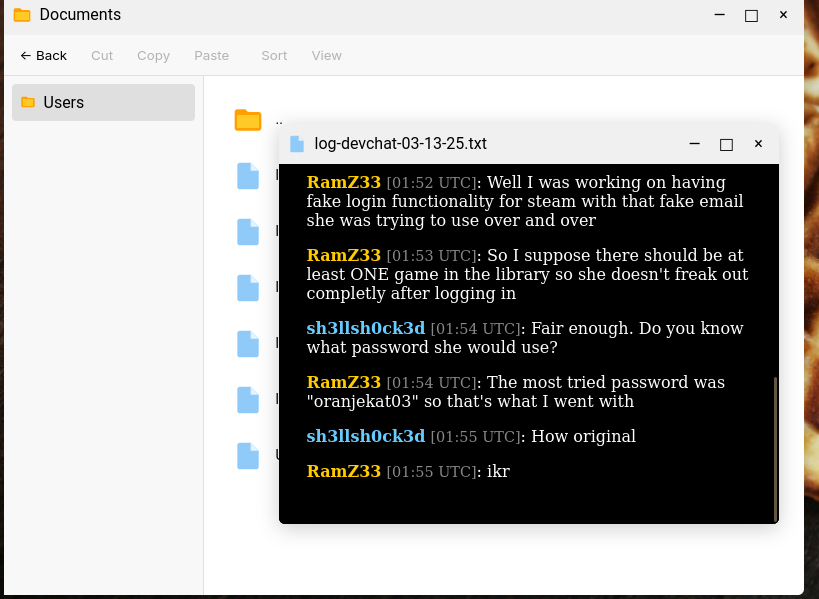Image resolution: width=819 pixels, height=599 pixels.
Task: Open the Sort options
Action: pyautogui.click(x=274, y=56)
